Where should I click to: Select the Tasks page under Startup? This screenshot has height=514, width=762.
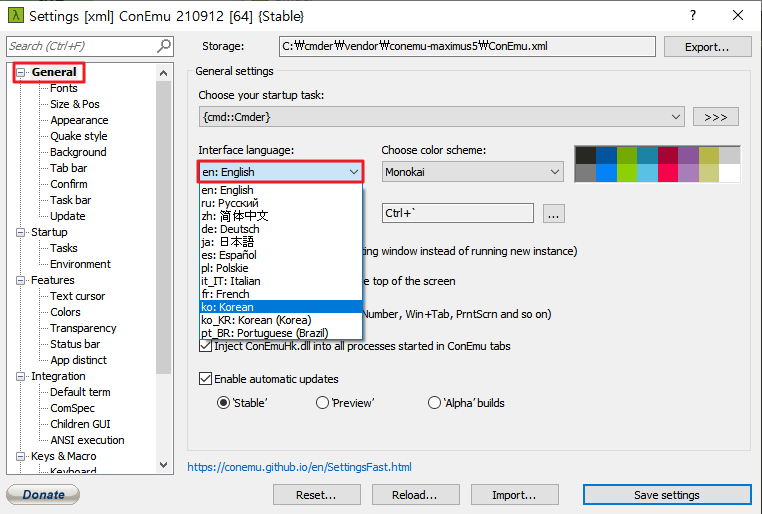64,248
